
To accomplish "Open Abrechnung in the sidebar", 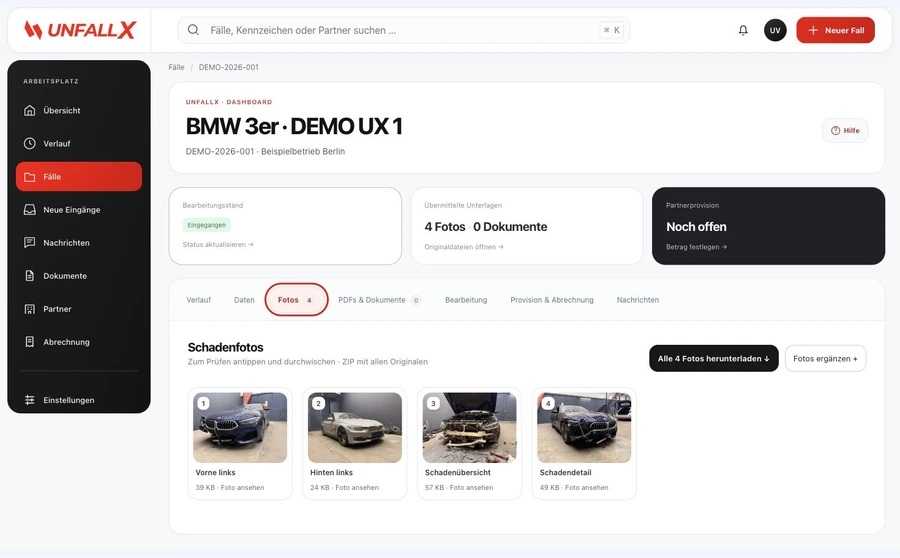I will click(x=79, y=342).
